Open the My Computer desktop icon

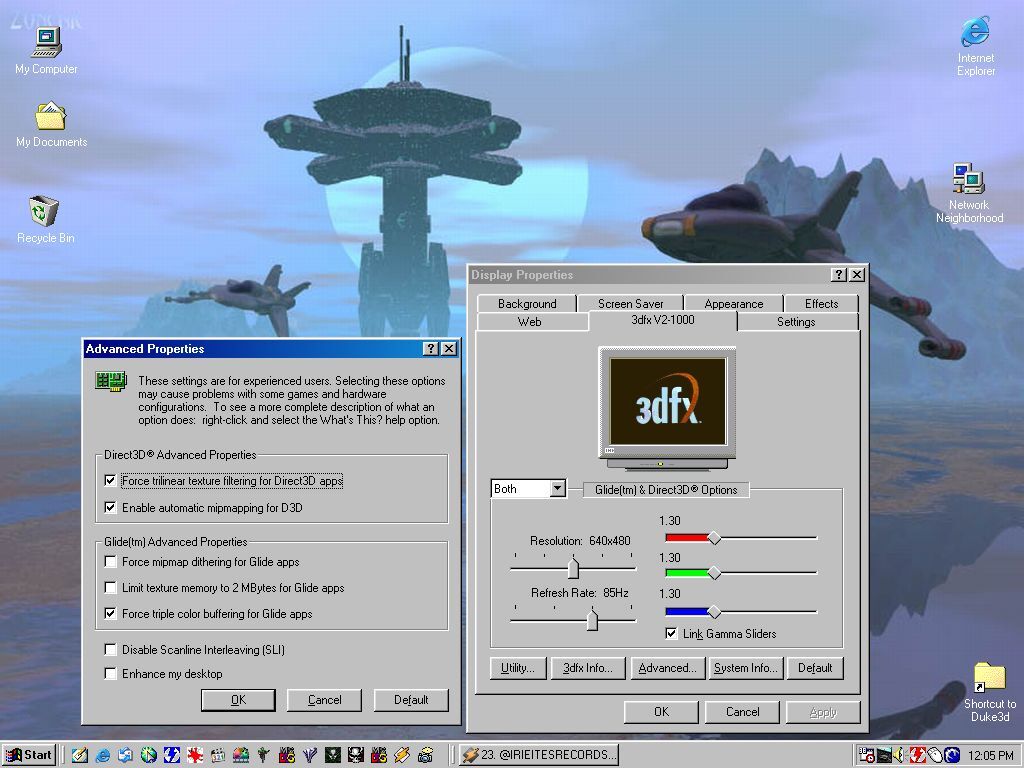(x=46, y=43)
